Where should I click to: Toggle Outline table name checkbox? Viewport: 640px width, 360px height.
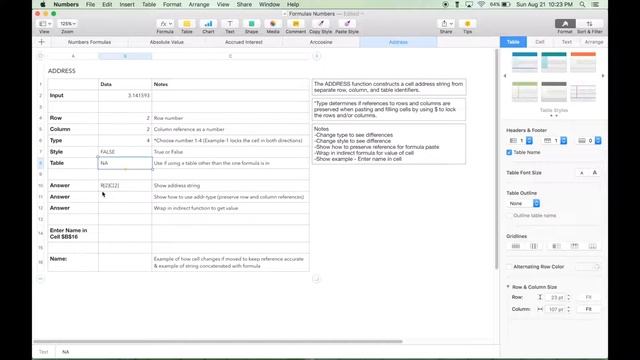click(x=509, y=216)
